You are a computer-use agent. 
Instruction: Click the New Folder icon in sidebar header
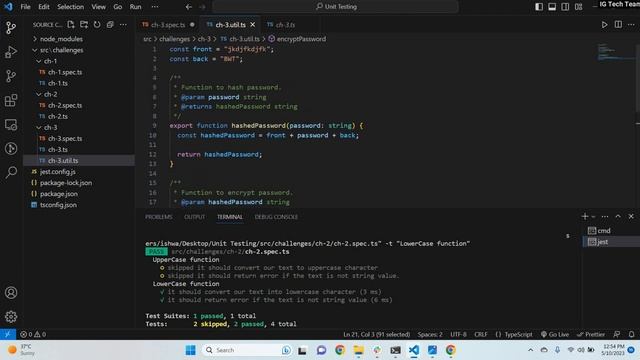[x=84, y=24]
